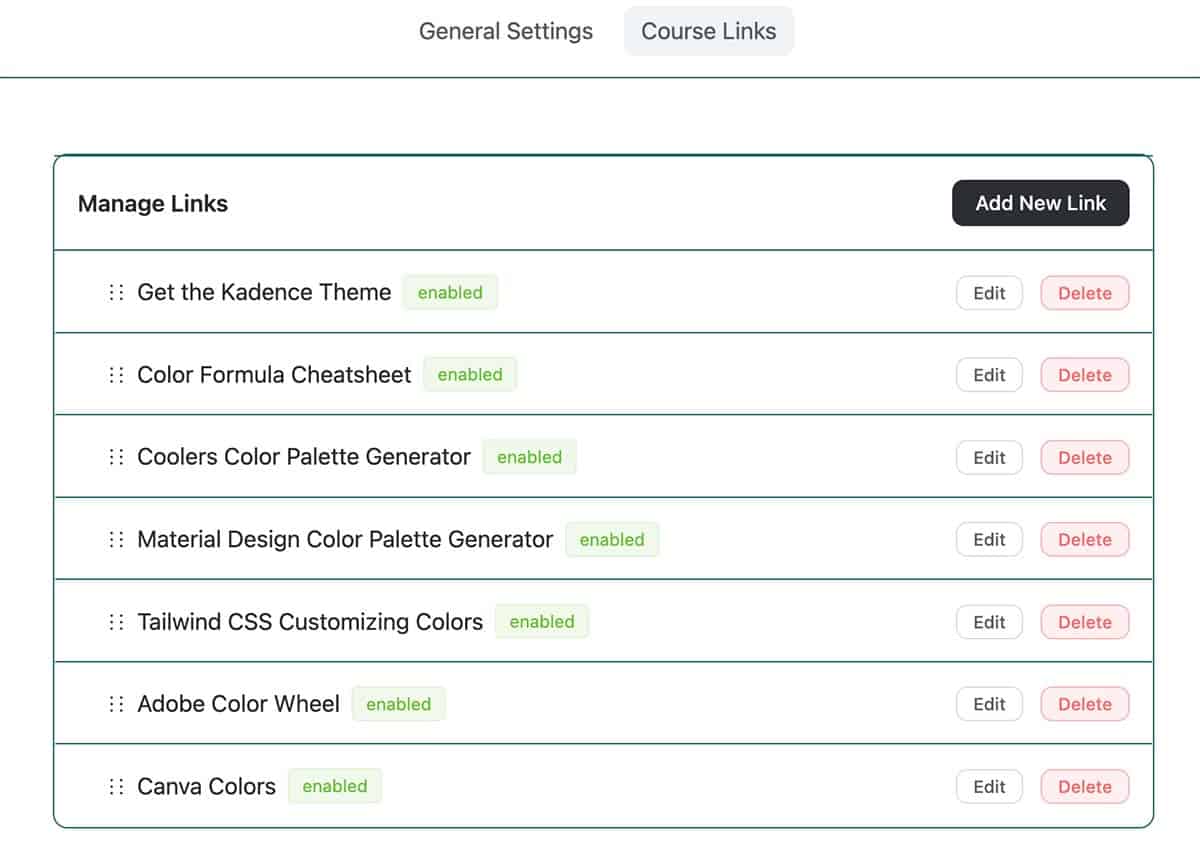Click enabled badge on Adobe Color Wheel
The image size is (1200, 864).
tap(398, 704)
